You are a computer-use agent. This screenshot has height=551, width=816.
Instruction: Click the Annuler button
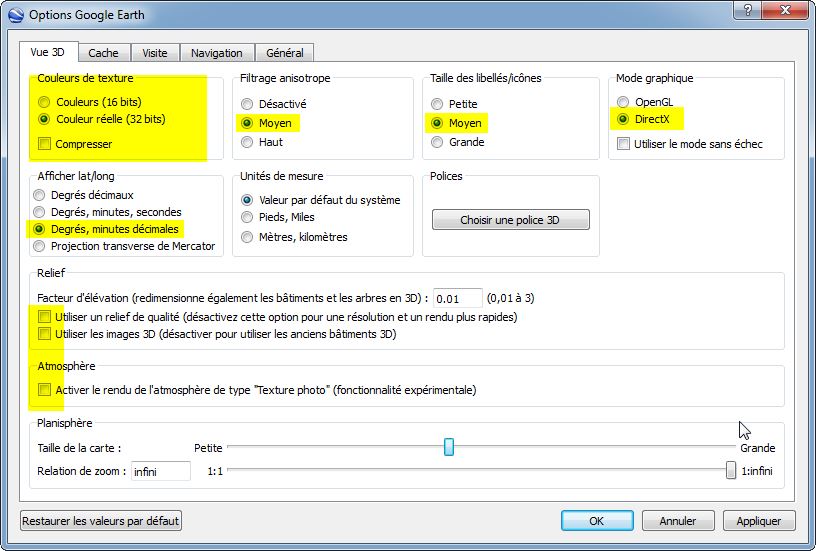coord(678,521)
